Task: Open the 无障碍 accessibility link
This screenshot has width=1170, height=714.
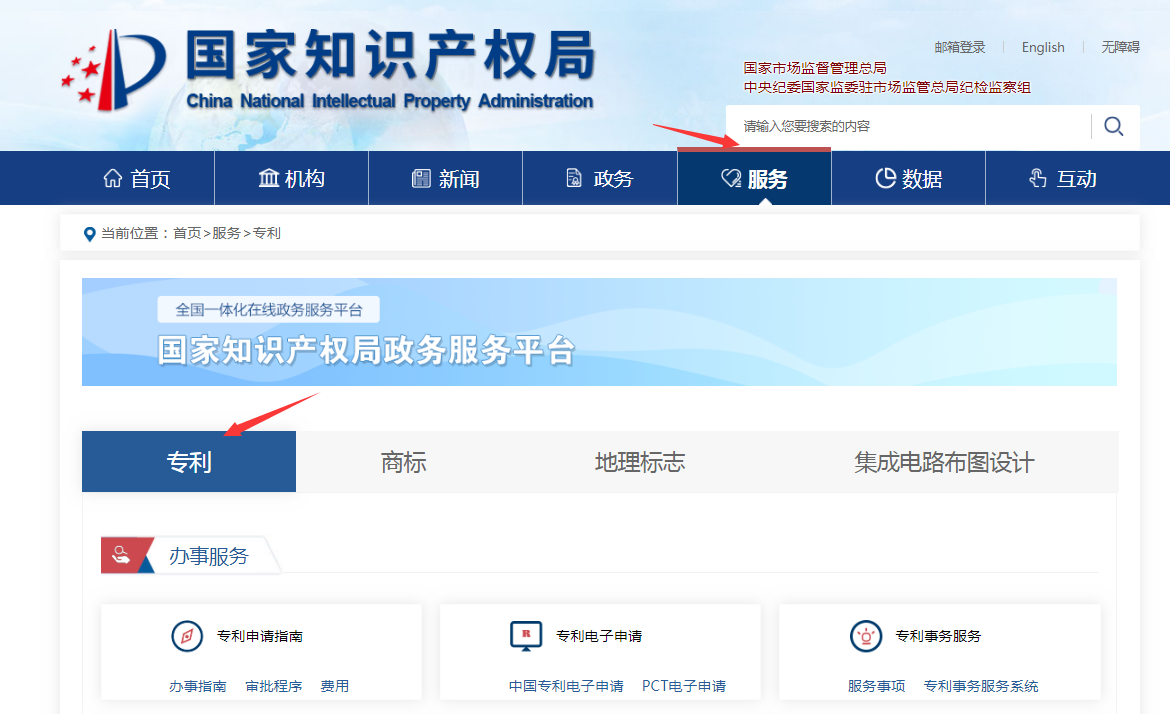Action: pyautogui.click(x=1121, y=47)
